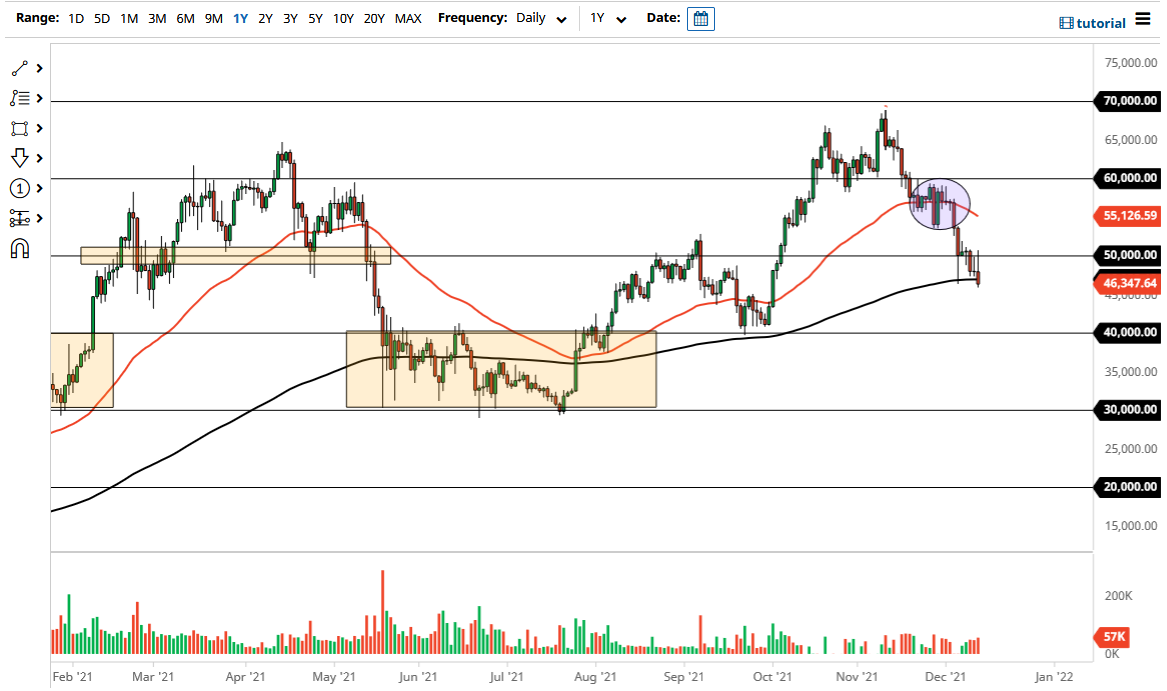1167x691 pixels.
Task: Toggle the magnet snap tool
Action: tap(22, 248)
